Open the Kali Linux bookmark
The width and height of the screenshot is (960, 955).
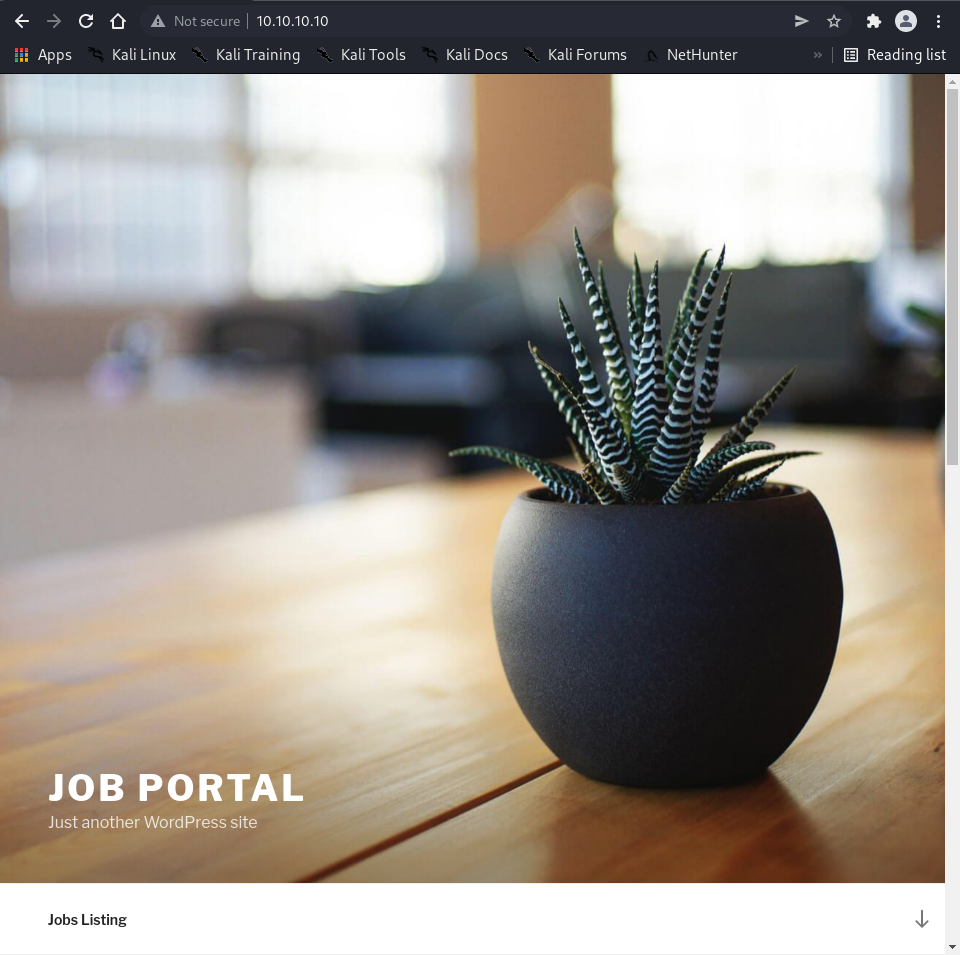tap(132, 55)
